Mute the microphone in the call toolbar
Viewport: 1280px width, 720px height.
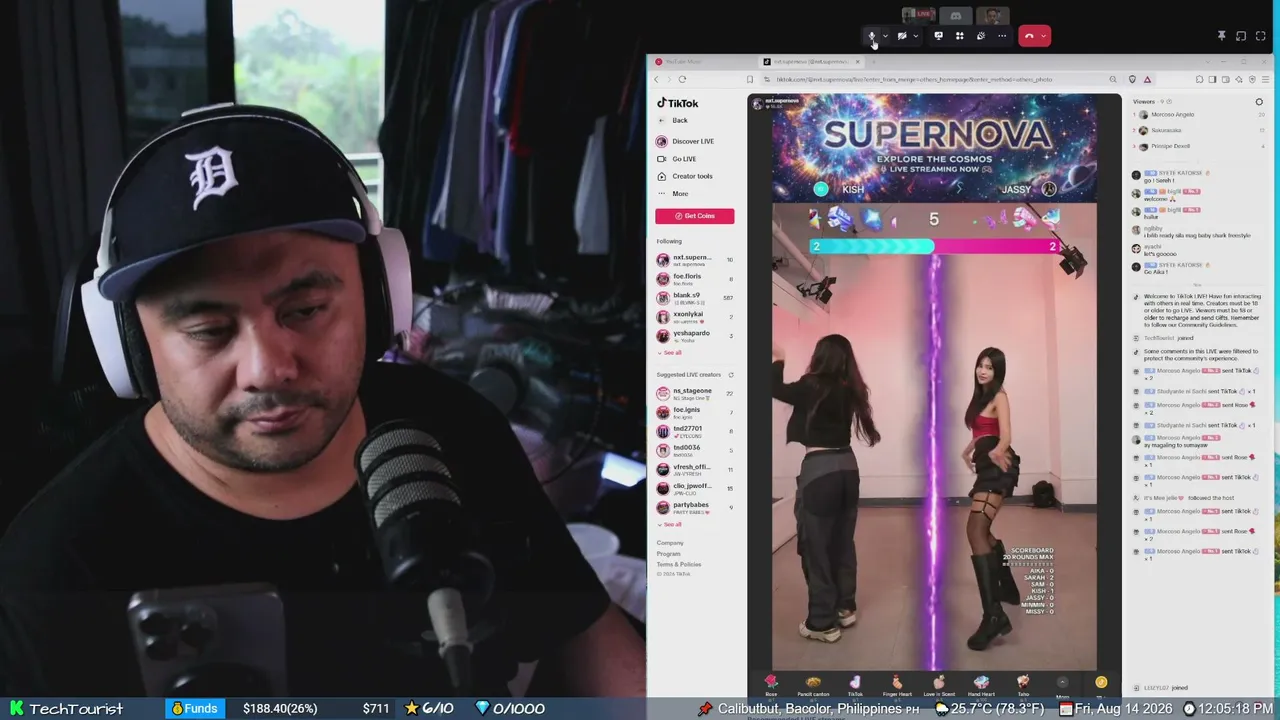pos(872,36)
